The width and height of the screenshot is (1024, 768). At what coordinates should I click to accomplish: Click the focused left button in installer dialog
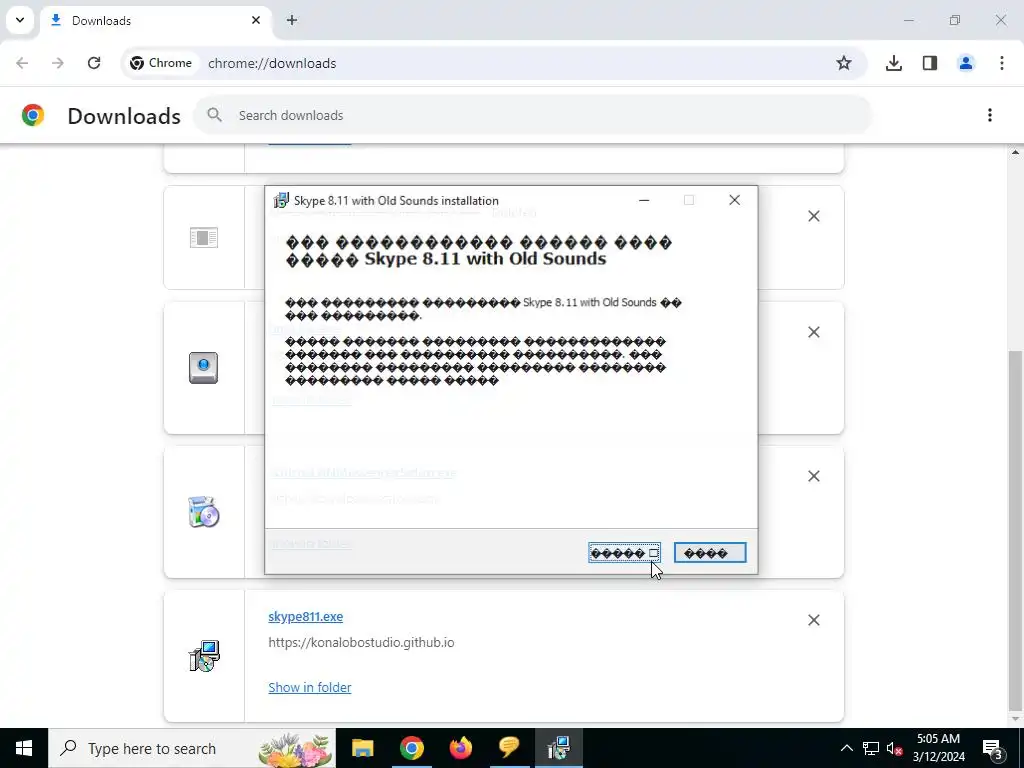pyautogui.click(x=624, y=553)
